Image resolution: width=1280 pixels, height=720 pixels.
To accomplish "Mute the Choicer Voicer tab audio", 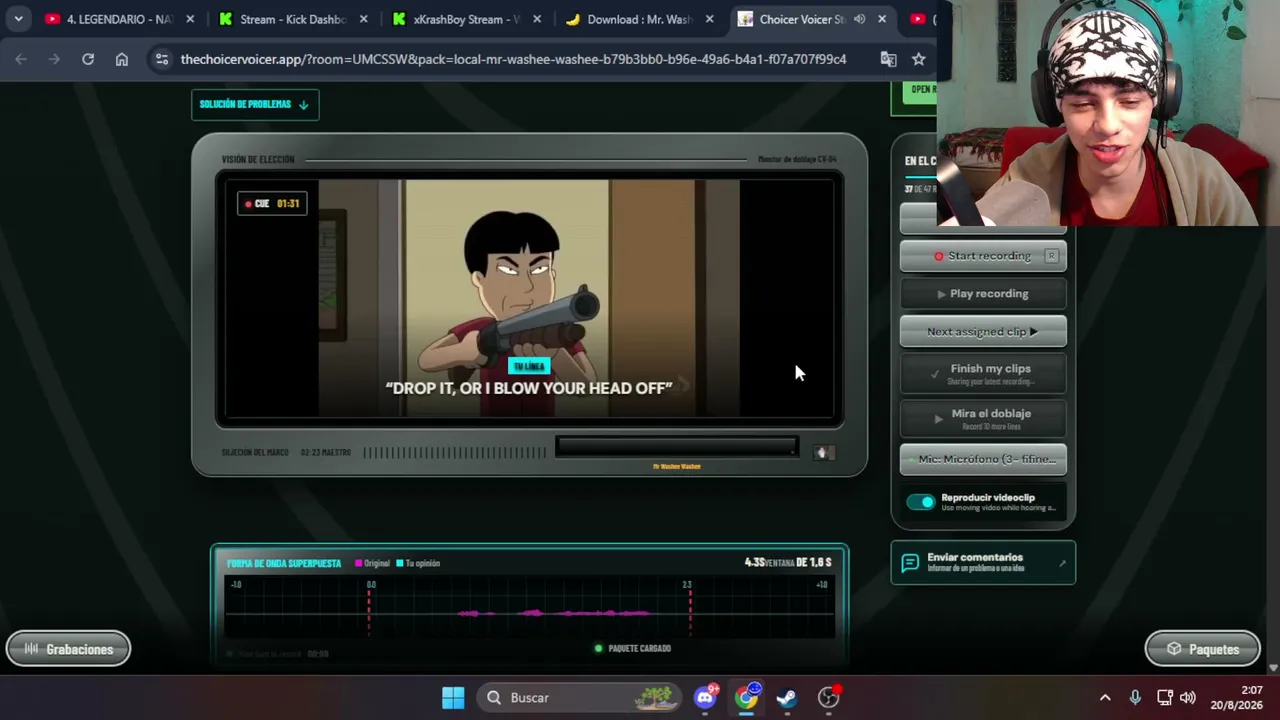I will click(x=859, y=19).
